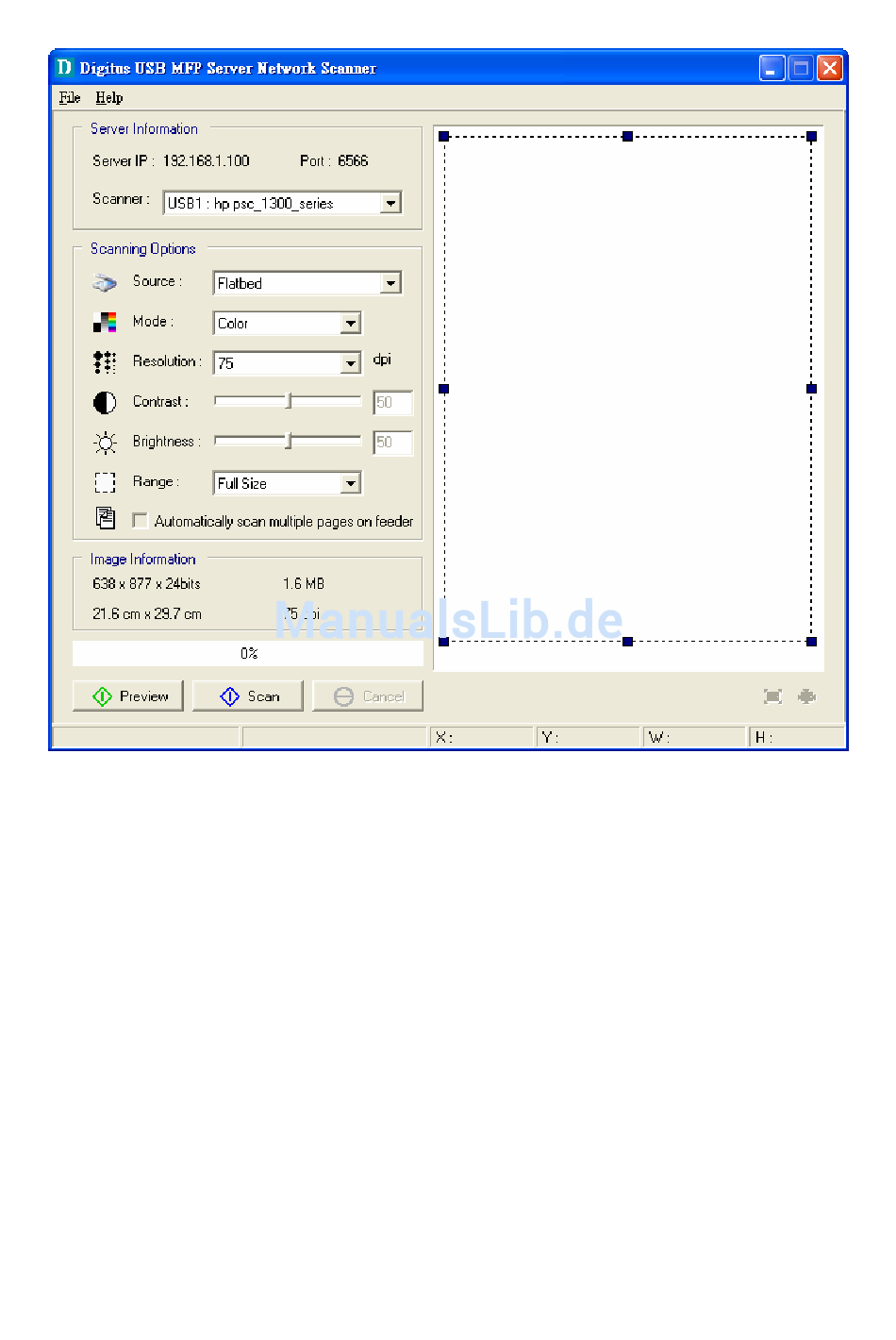Click the bottom-right selection handle in preview
This screenshot has width=896, height=1340.
811,642
